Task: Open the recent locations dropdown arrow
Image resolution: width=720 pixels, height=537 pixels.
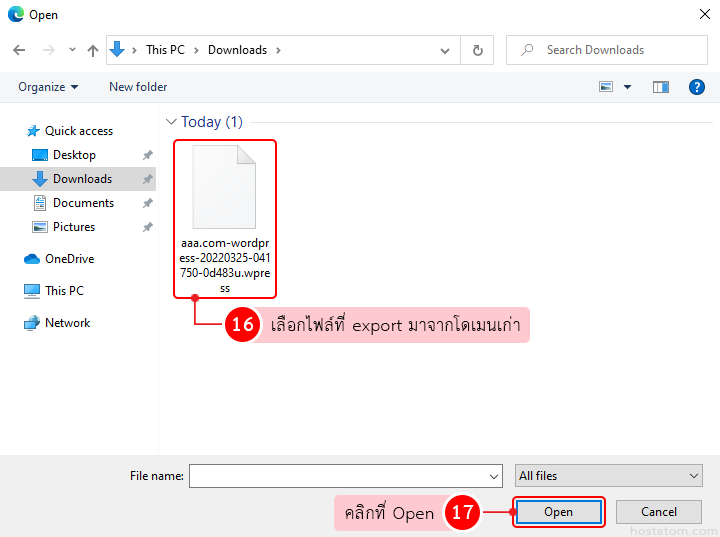Action: tap(72, 50)
